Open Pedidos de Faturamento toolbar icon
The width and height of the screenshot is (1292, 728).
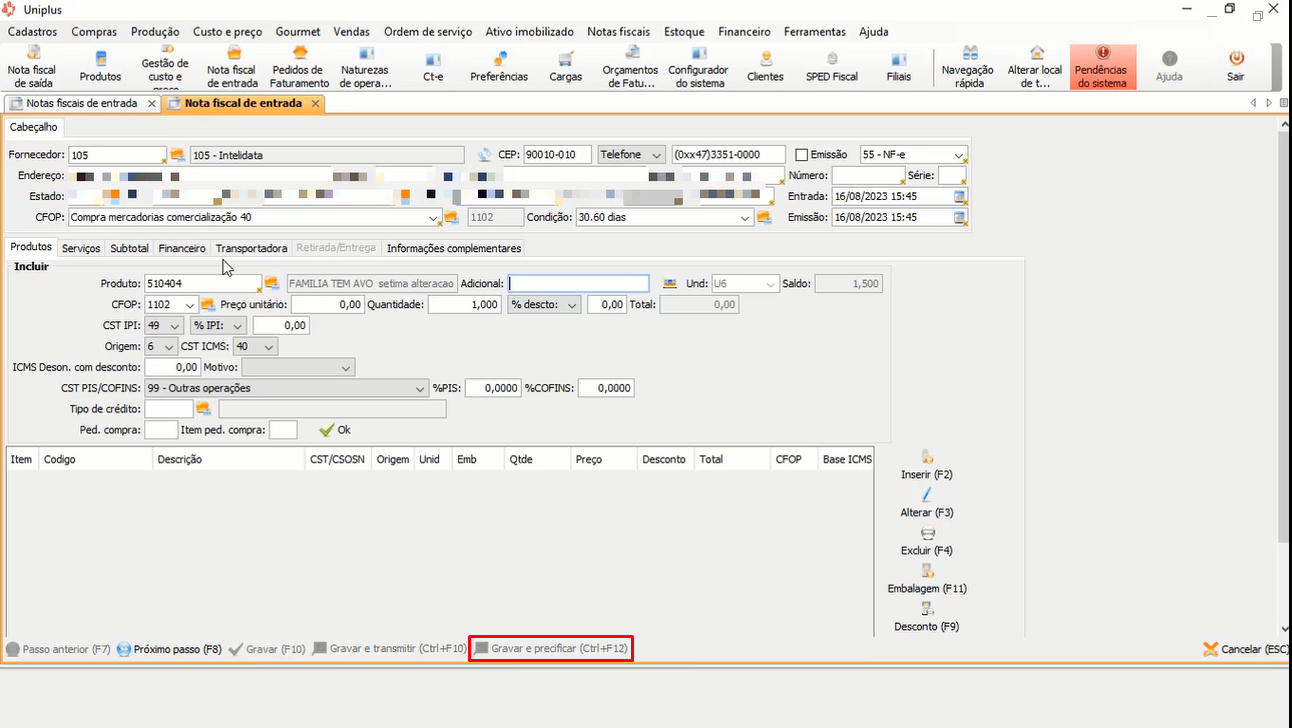pyautogui.click(x=299, y=67)
